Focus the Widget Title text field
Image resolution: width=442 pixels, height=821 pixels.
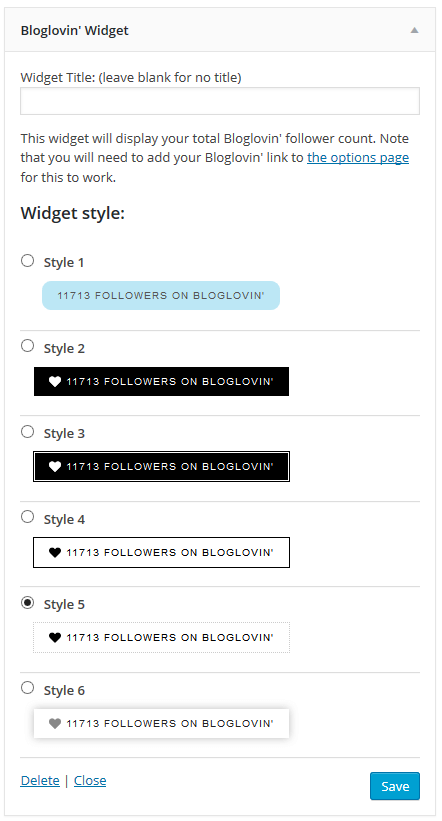(220, 101)
